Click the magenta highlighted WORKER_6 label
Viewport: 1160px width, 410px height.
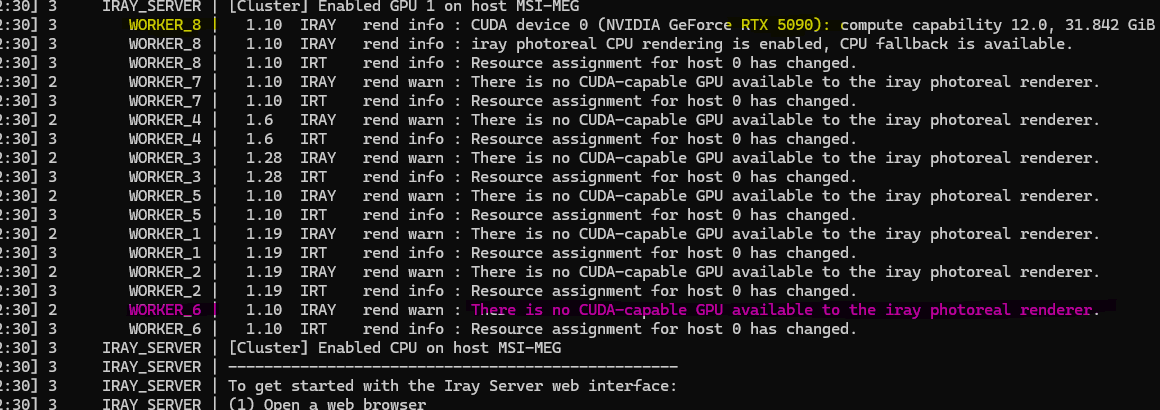(x=165, y=310)
